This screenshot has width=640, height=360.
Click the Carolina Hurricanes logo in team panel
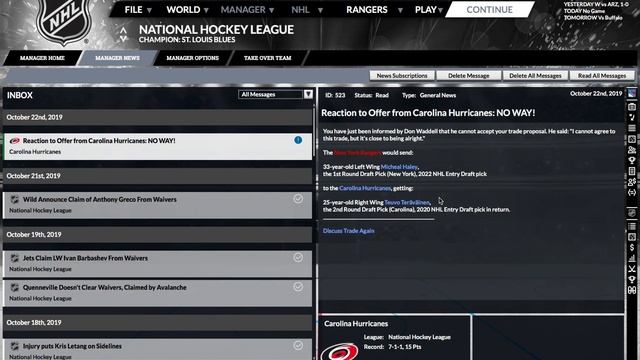[340, 352]
